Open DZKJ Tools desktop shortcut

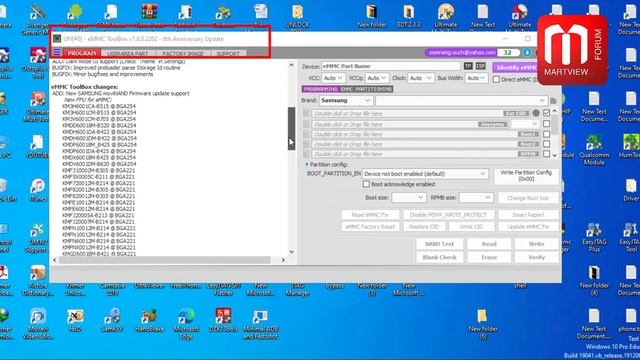pos(223,321)
